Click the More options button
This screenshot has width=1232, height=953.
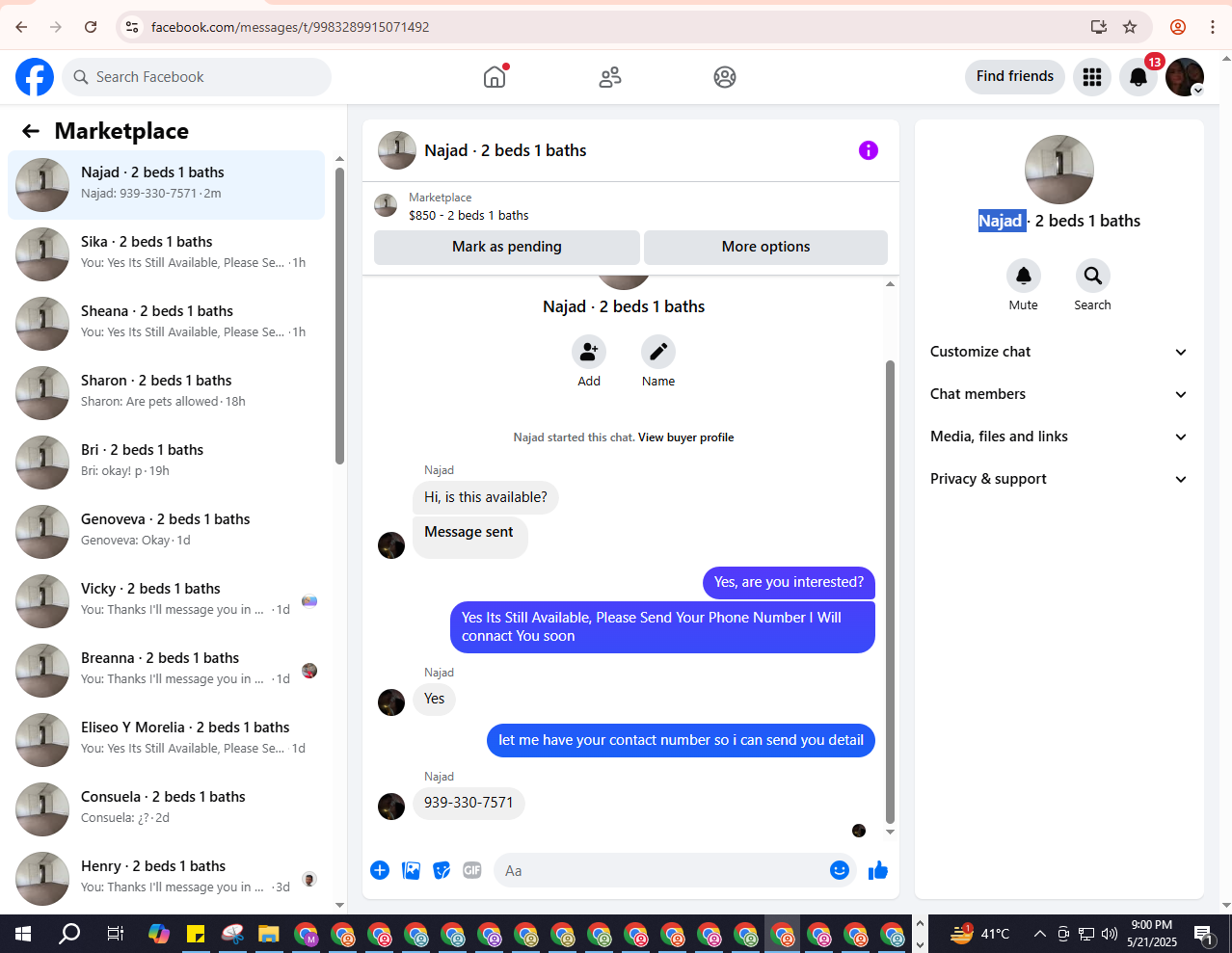click(766, 247)
